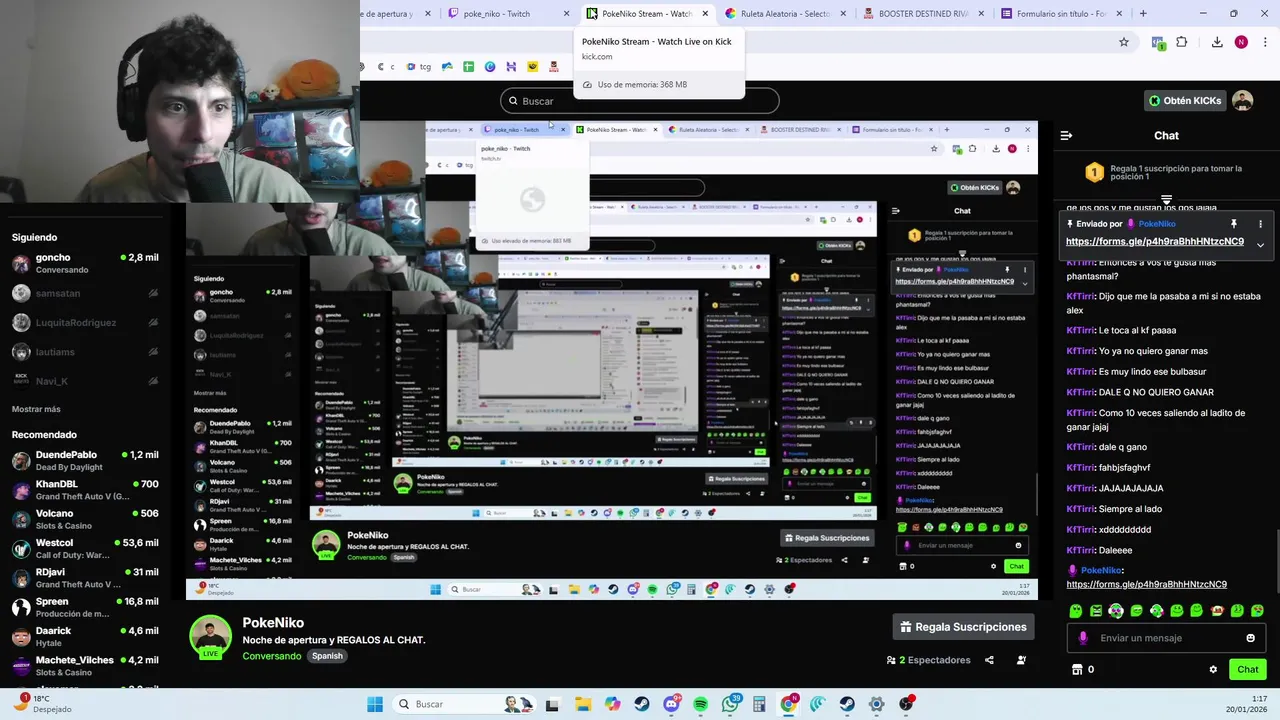The height and width of the screenshot is (720, 1280).
Task: Open PokeNiko's forms.gle link in chat messages
Action: tap(1146, 584)
